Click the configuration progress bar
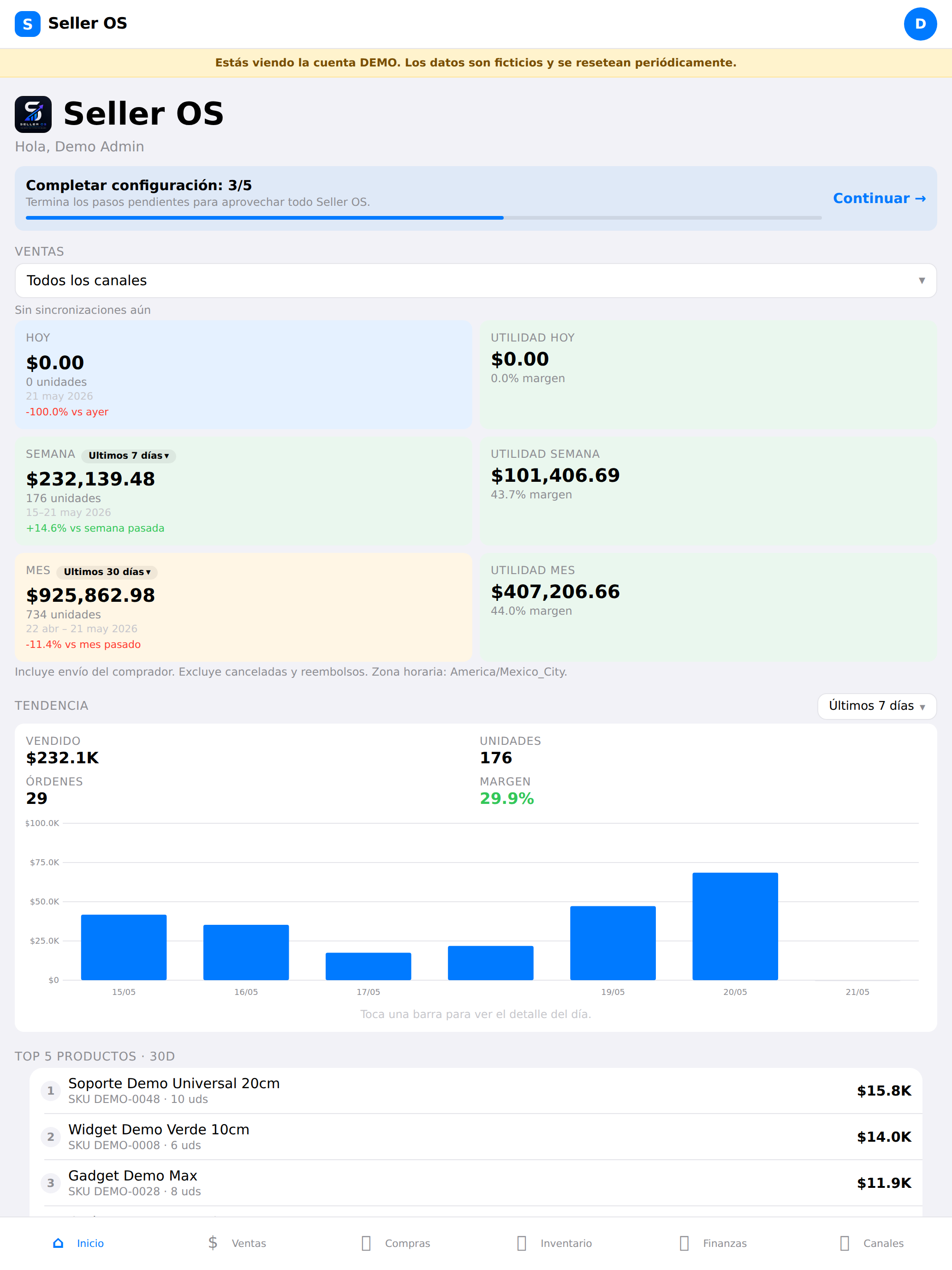The image size is (952, 1270). tap(423, 218)
